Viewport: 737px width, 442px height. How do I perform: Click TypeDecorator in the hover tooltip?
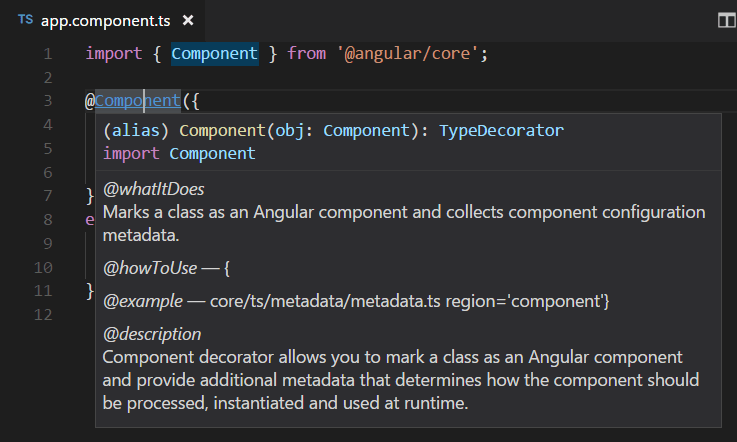click(501, 130)
